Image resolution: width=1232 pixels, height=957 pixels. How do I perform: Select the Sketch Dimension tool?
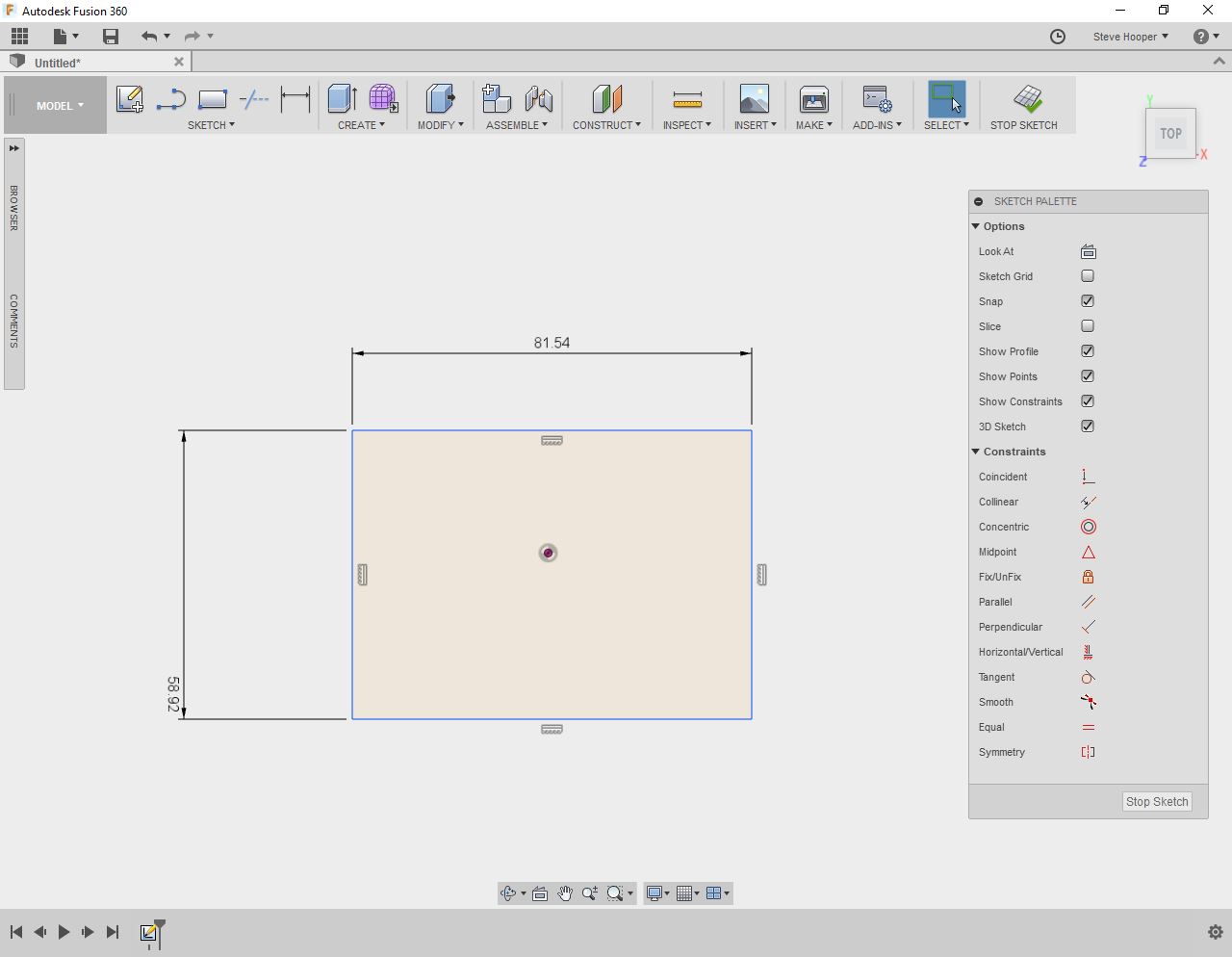click(x=295, y=98)
